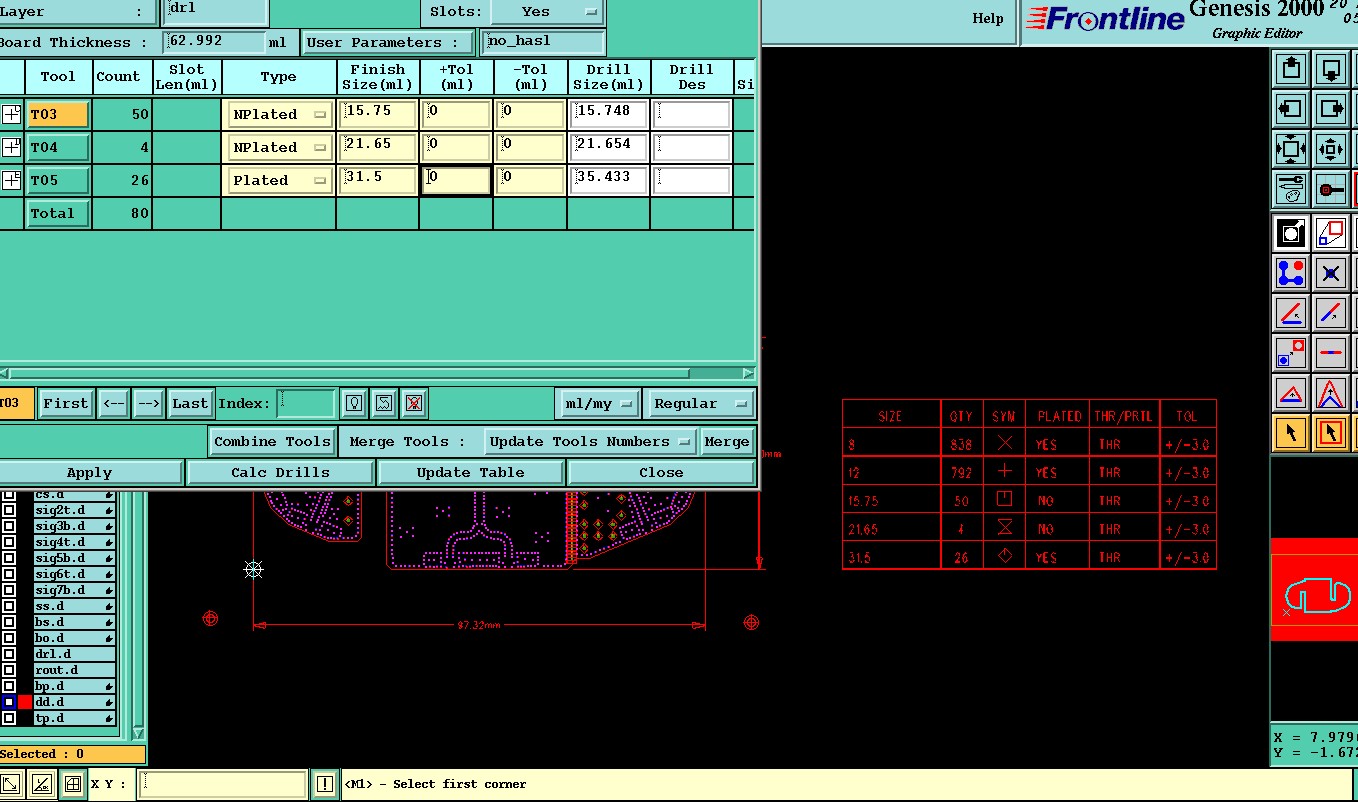Screen dimensions: 1358x802
Task: Click Drill Size field showing 35.433
Action: 609,180
